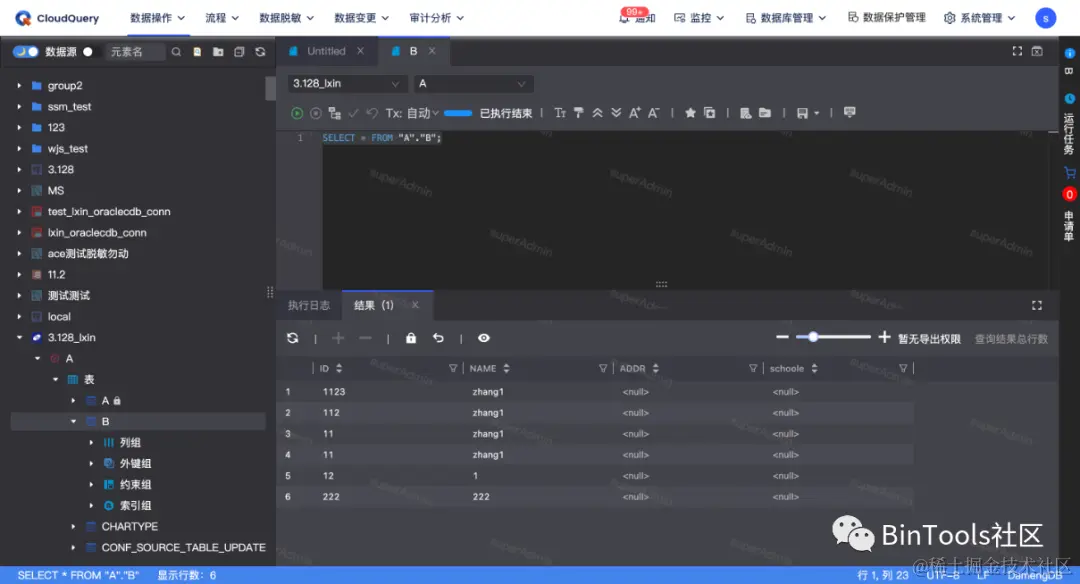The height and width of the screenshot is (584, 1080).
Task: Click the double down chevron icon
Action: [x=616, y=113]
